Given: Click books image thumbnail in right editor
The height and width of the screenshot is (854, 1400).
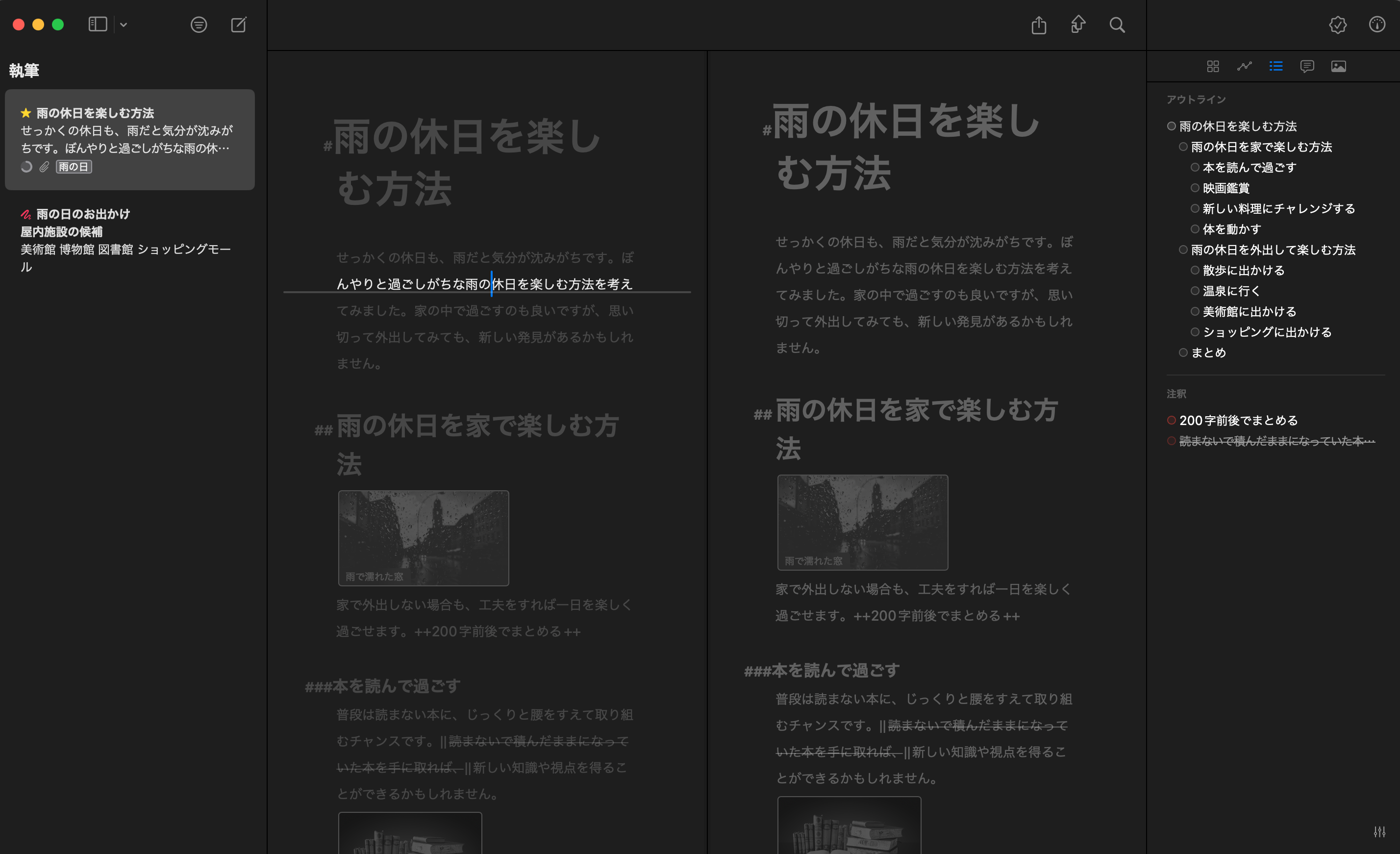Looking at the screenshot, I should [849, 825].
